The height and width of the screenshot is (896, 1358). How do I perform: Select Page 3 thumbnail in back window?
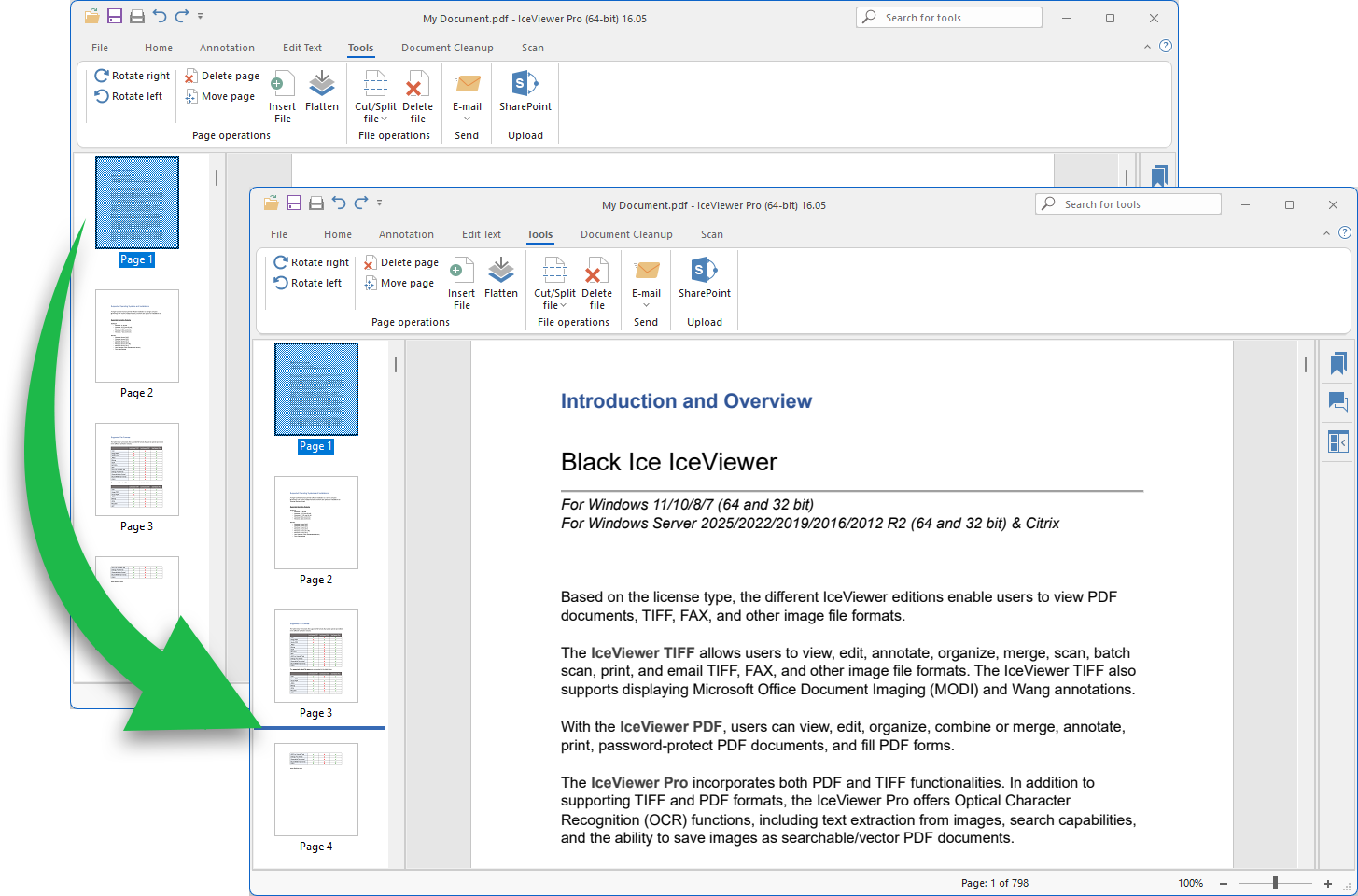(137, 469)
